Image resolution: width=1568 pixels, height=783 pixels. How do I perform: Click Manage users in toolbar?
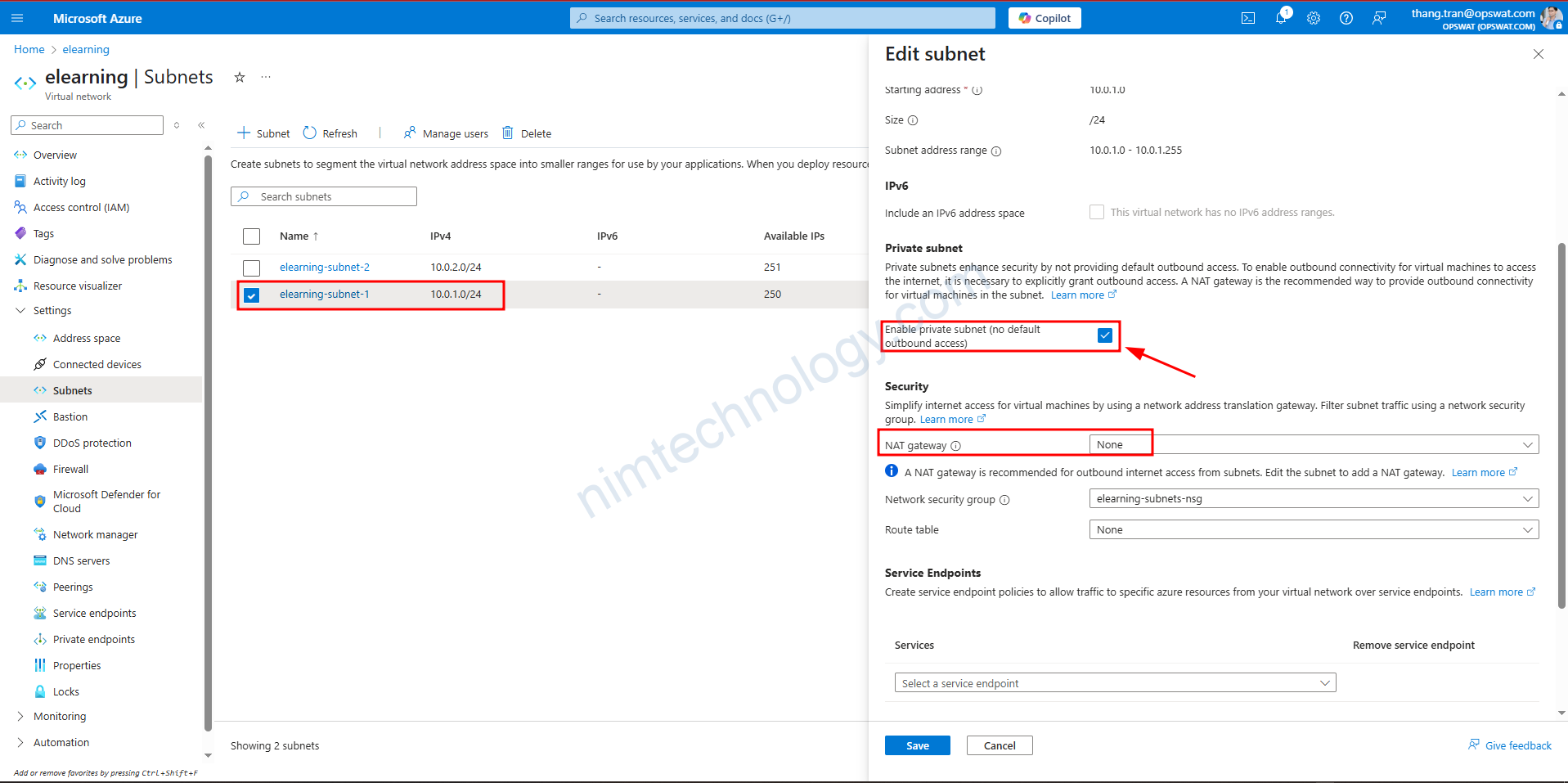[x=446, y=133]
